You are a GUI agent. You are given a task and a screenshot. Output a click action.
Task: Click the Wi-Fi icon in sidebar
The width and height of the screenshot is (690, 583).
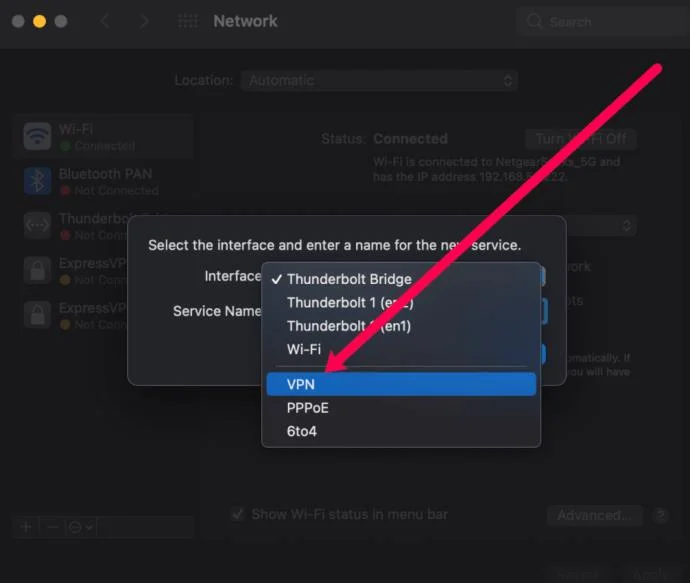point(37,136)
